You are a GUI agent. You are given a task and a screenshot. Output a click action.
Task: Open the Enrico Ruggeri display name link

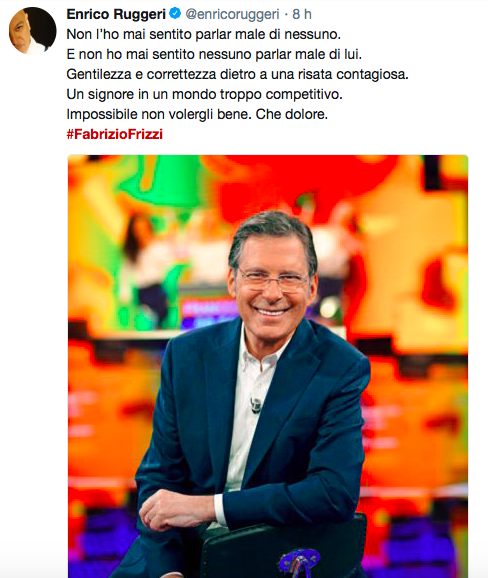116,14
